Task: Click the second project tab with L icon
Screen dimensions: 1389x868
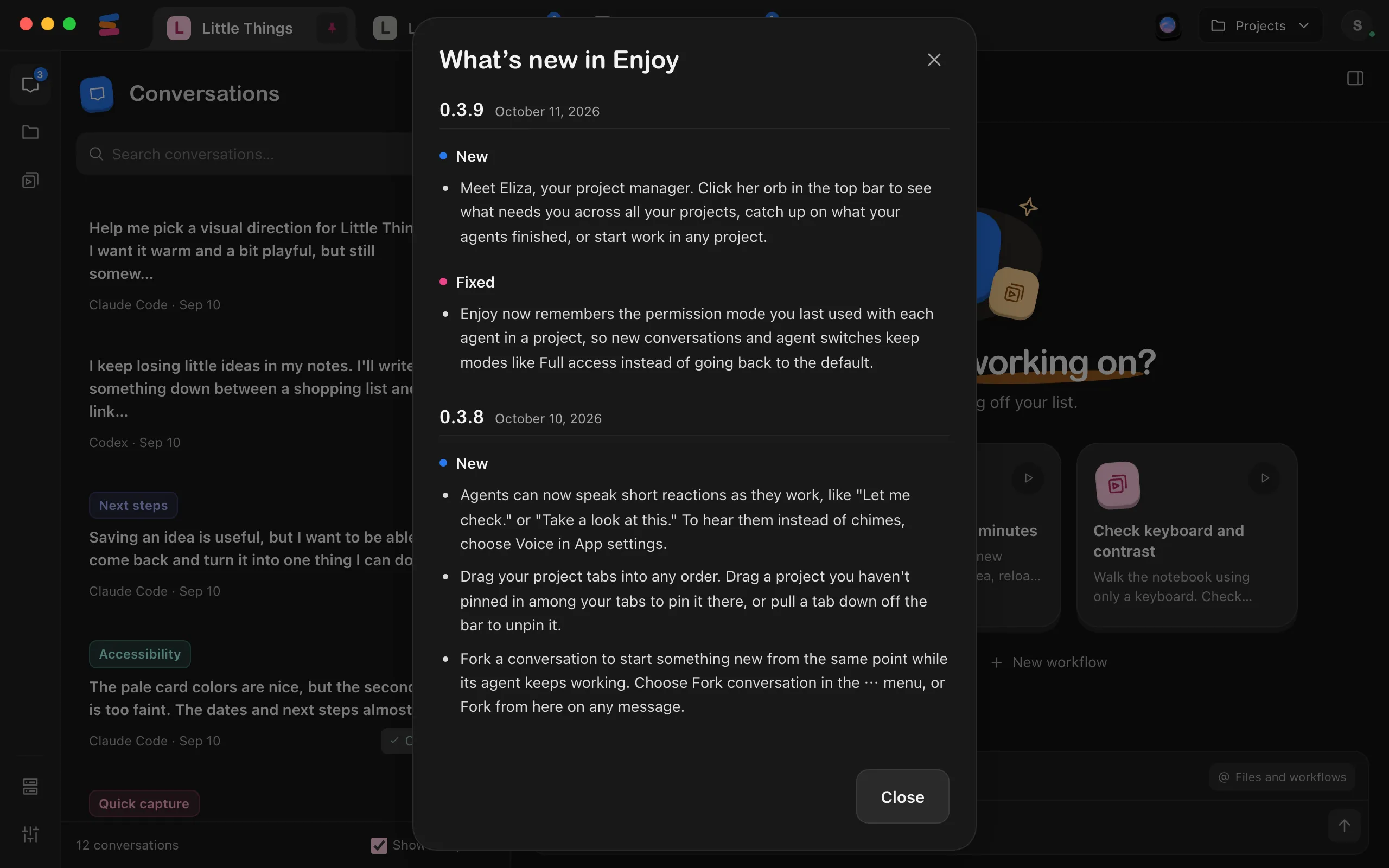Action: click(x=386, y=28)
